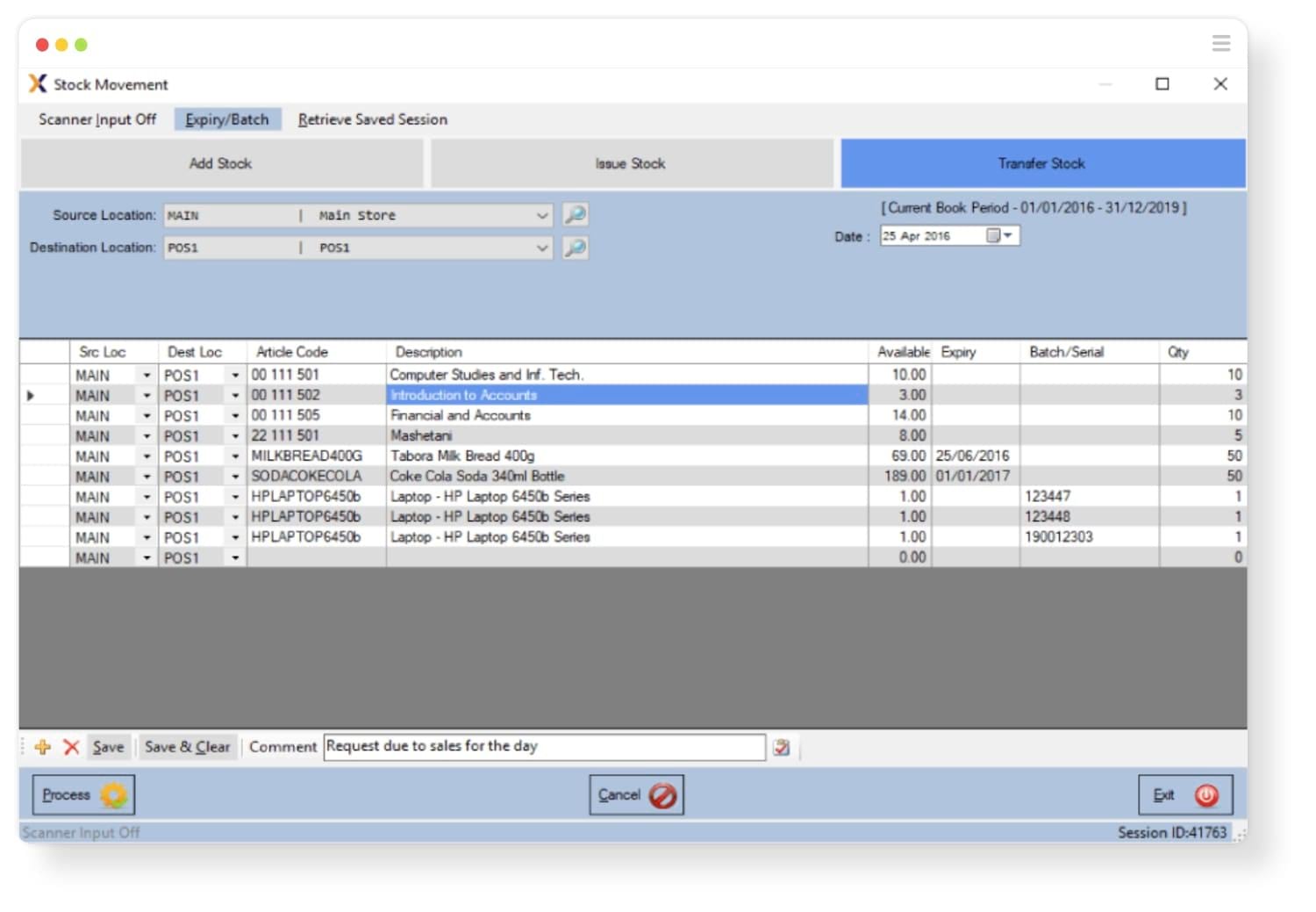The height and width of the screenshot is (912, 1316).
Task: Open Src Loc dropdown for Mashetani row
Action: 147,436
